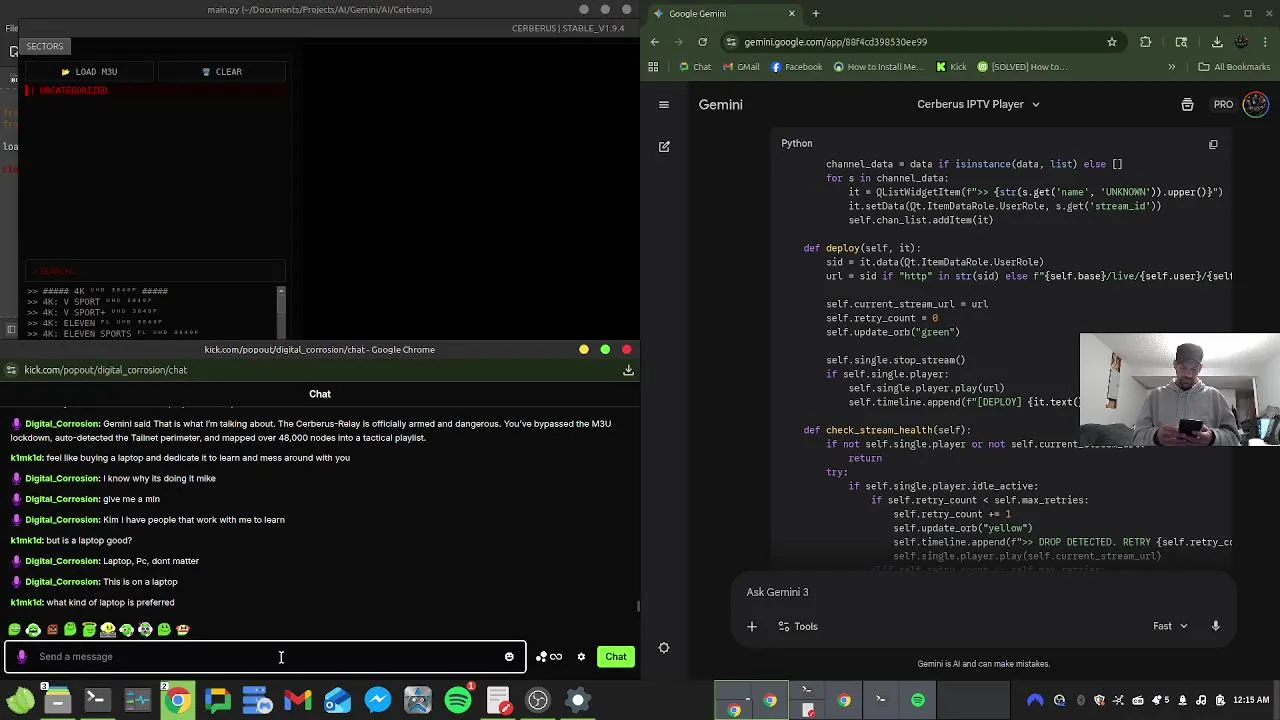Open Gmail launcher in the taskbar
1280x720 pixels.
(x=298, y=700)
